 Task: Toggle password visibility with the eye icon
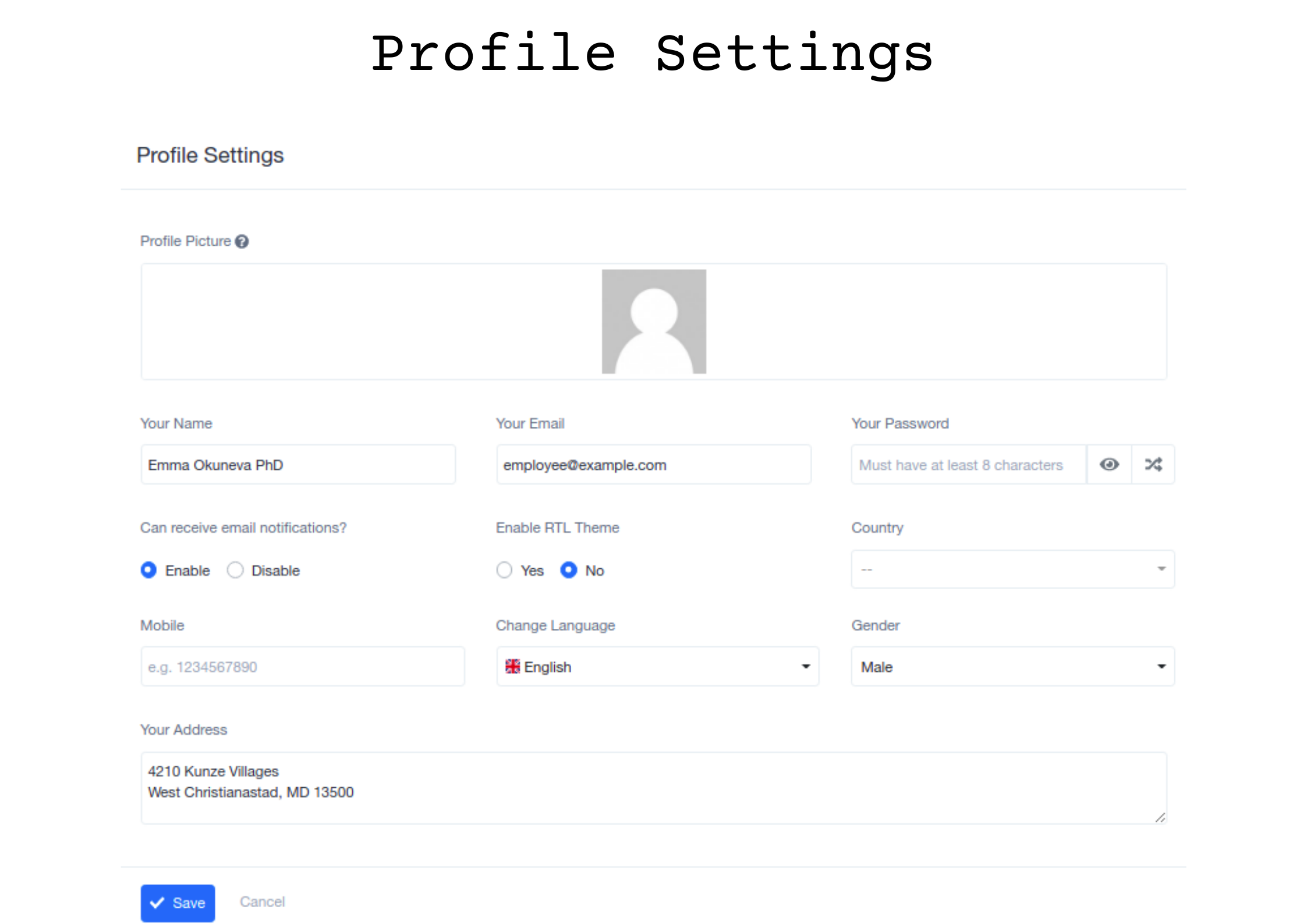1108,464
